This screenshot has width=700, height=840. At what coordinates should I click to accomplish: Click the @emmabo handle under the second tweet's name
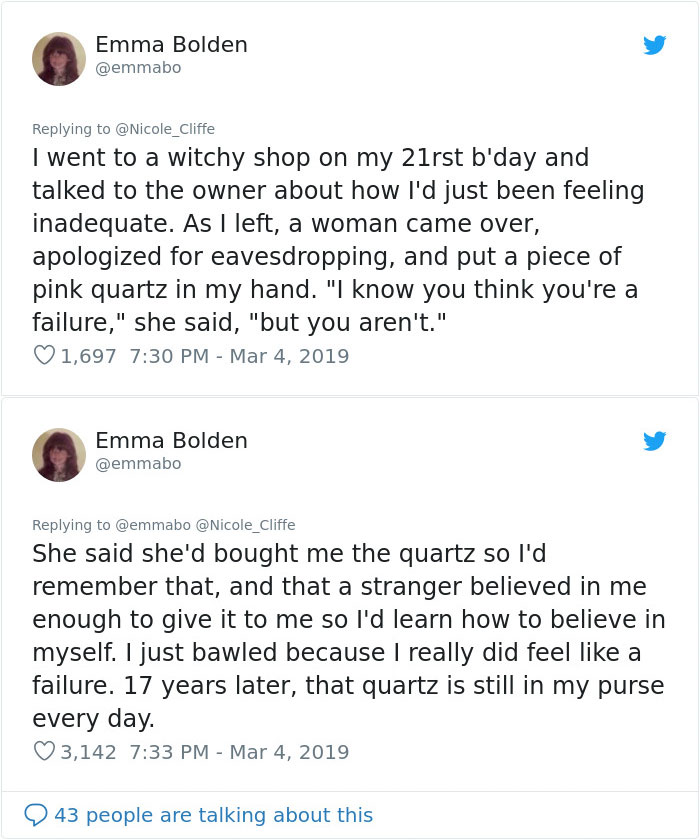(138, 464)
